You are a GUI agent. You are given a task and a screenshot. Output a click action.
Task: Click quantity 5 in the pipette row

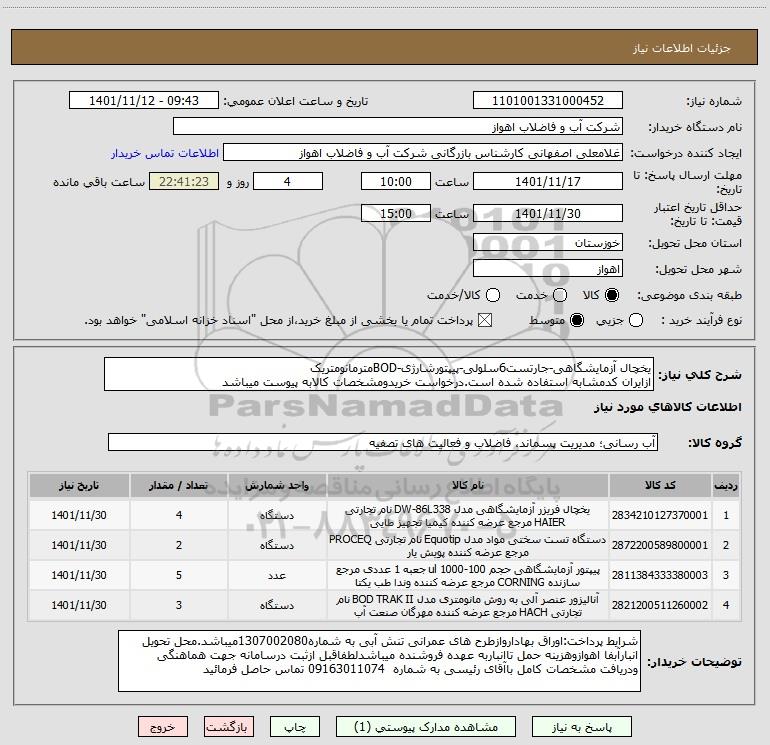pos(179,575)
